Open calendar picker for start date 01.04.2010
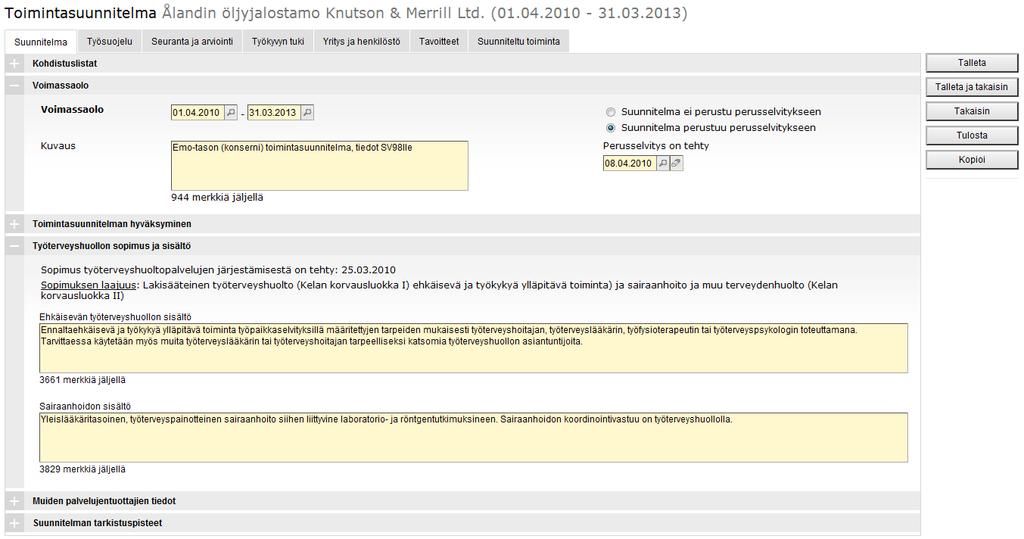The height and width of the screenshot is (539, 1024). 231,112
